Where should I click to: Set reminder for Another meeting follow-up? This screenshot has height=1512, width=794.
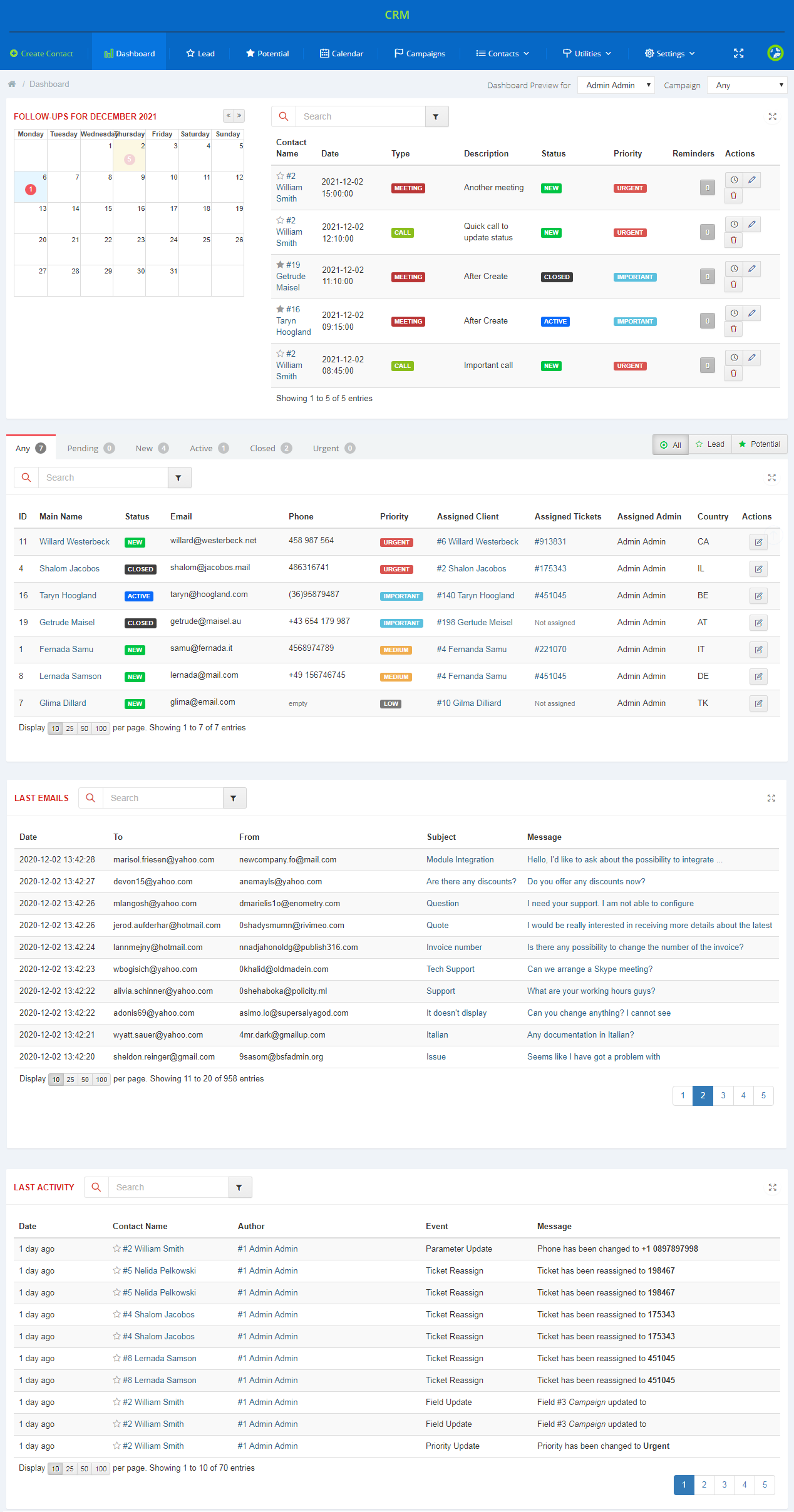click(x=734, y=180)
